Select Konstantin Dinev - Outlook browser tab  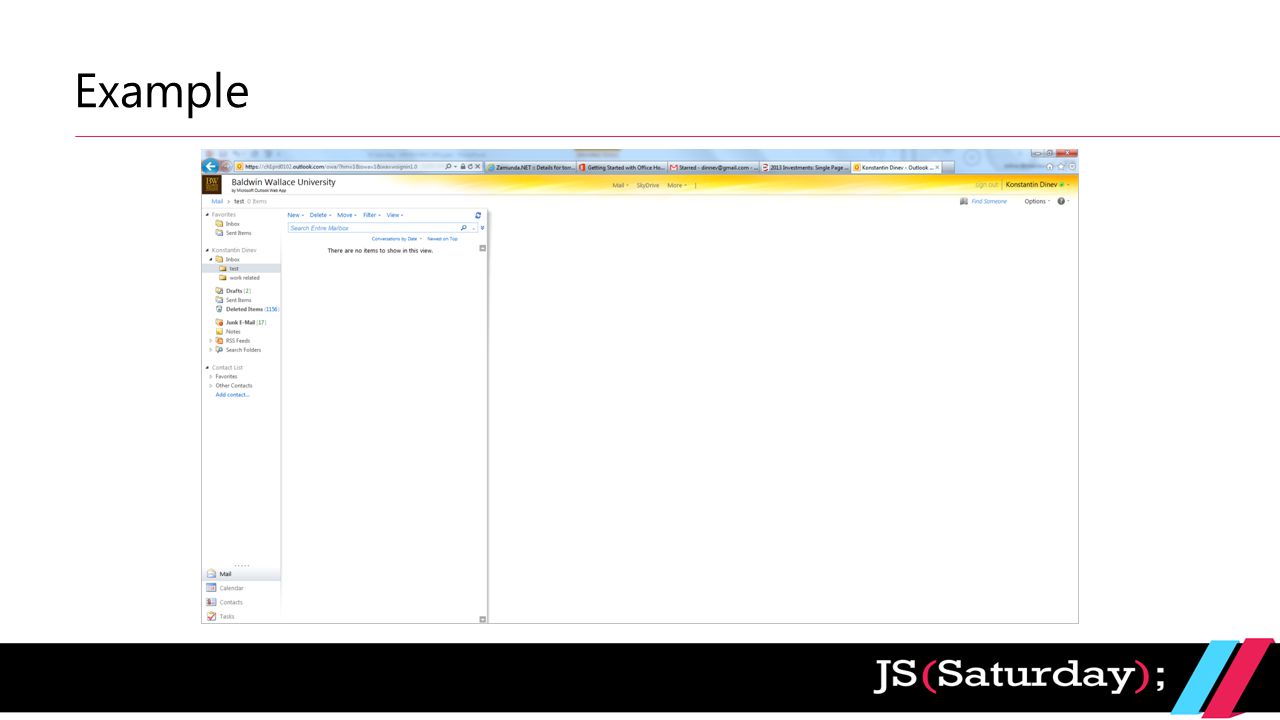coord(896,167)
